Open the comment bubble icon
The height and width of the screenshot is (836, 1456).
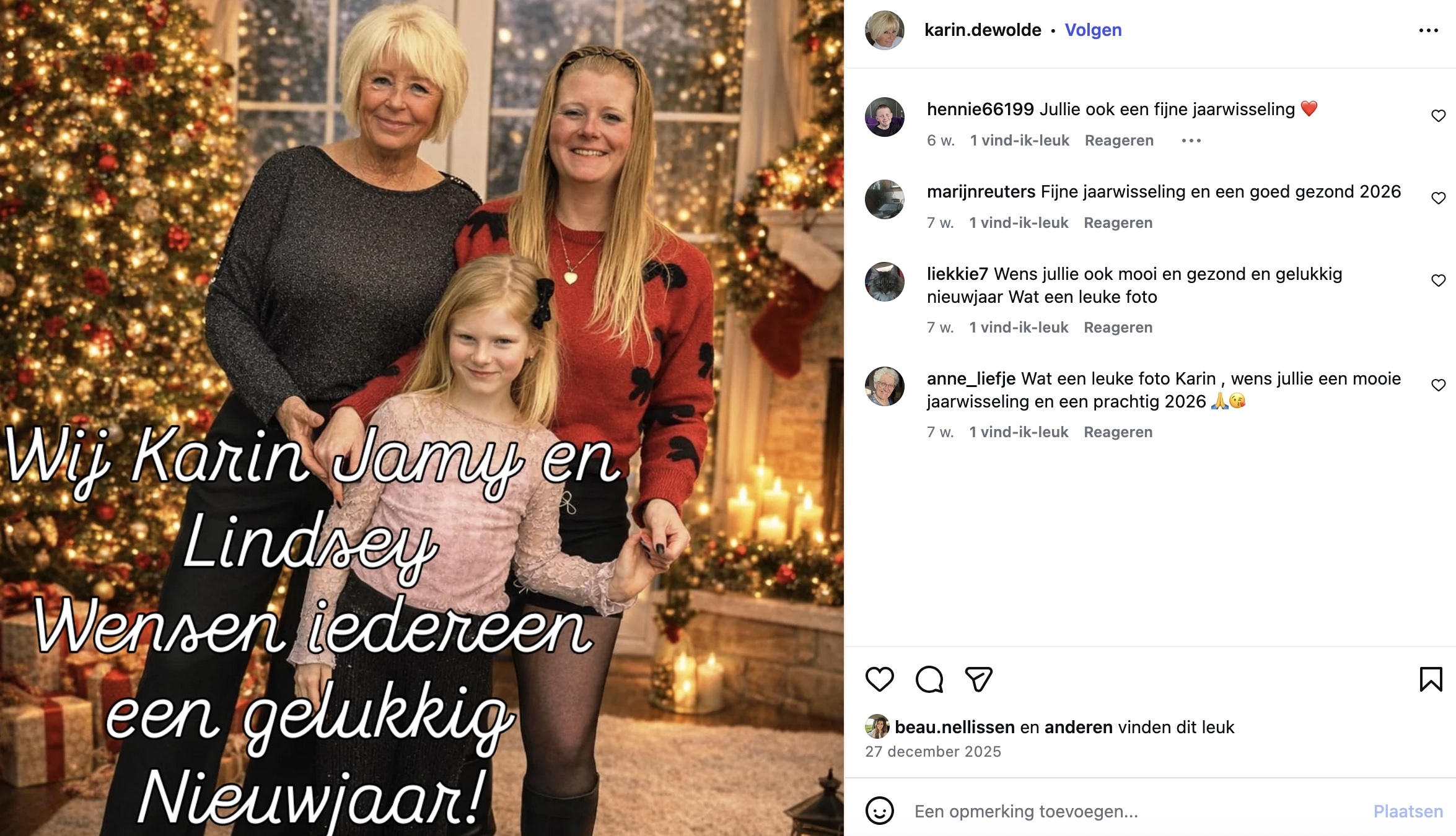(929, 679)
